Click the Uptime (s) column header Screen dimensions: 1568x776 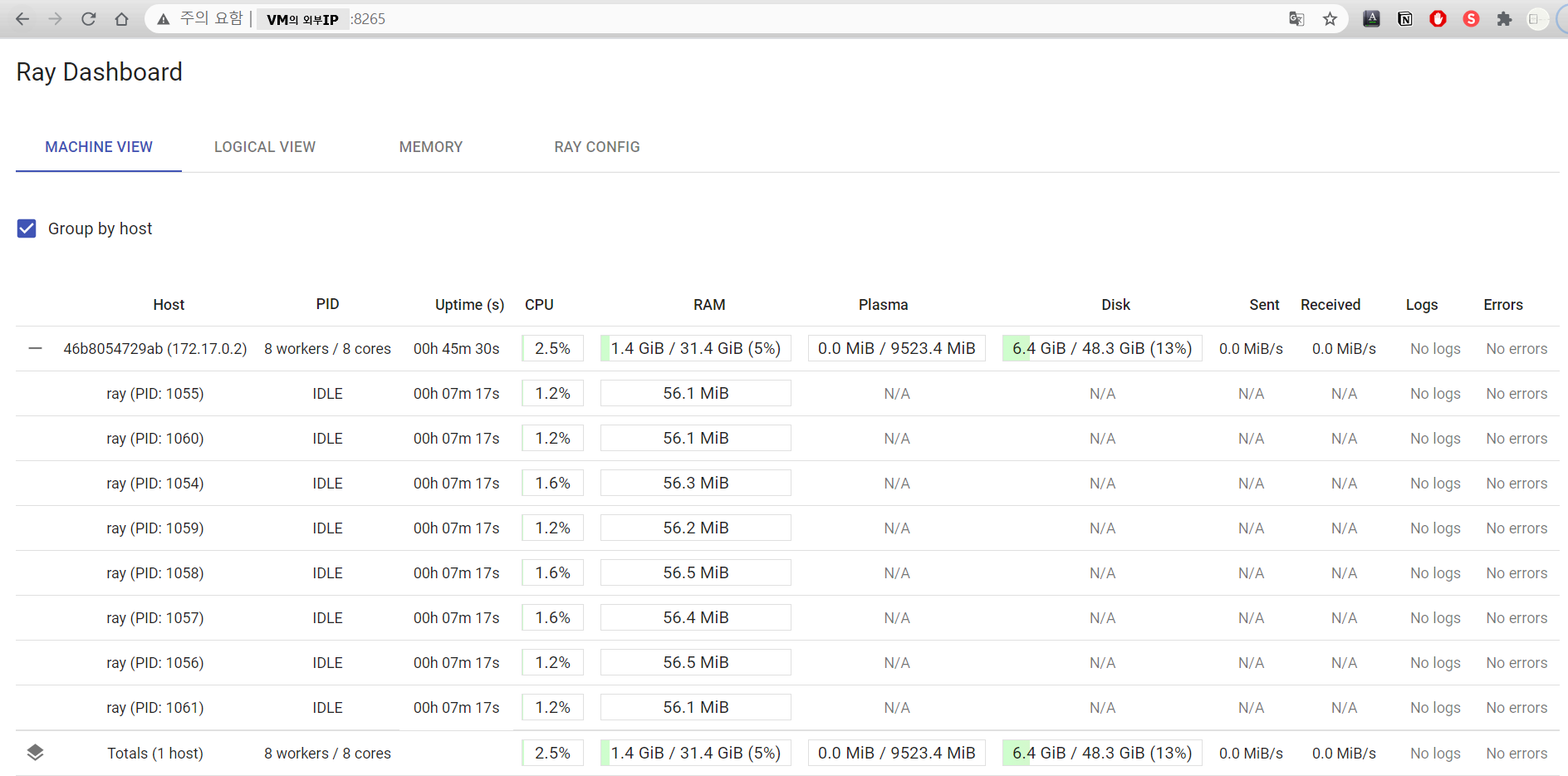pyautogui.click(x=469, y=305)
